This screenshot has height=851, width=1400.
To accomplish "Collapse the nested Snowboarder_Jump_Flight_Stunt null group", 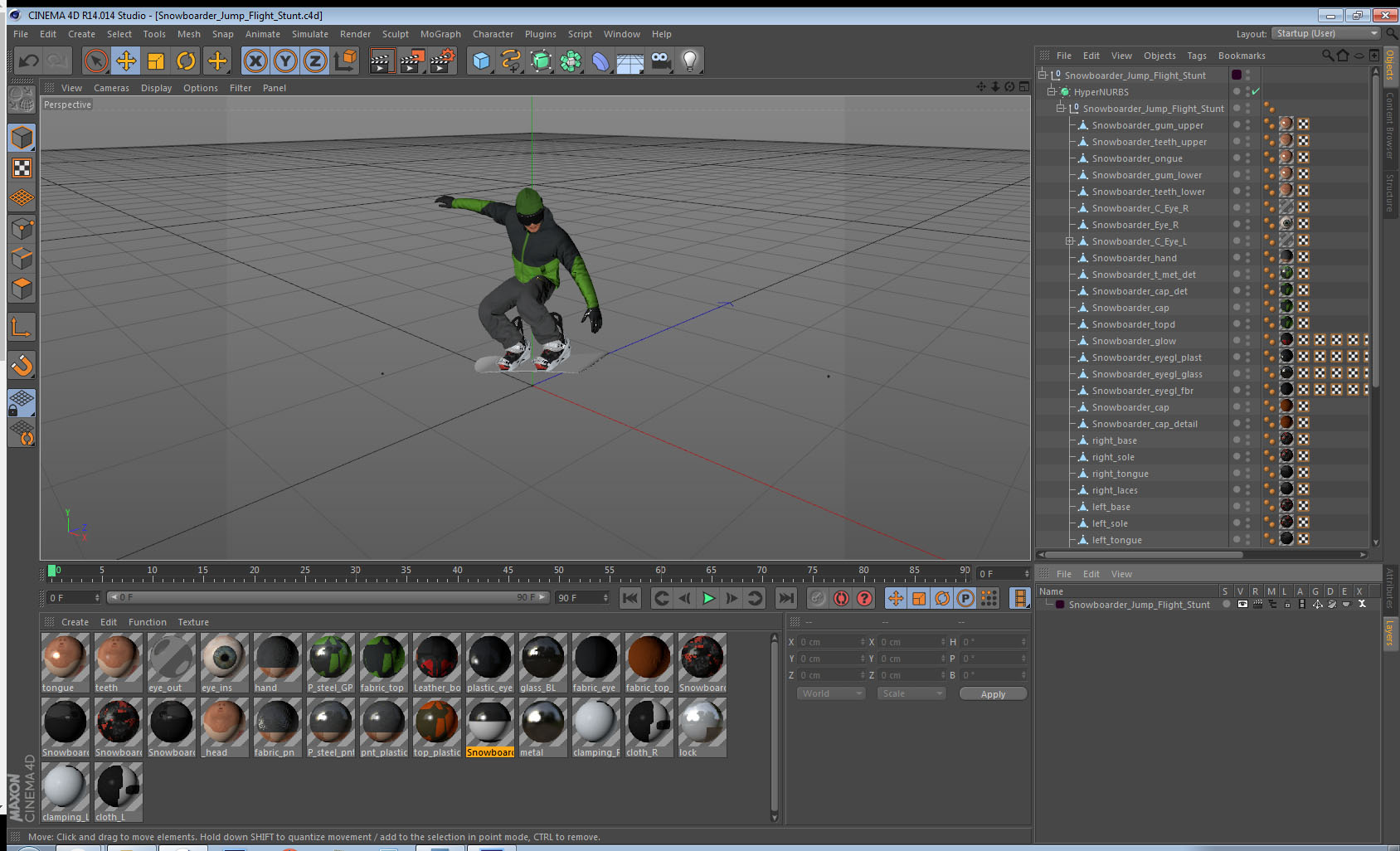I will click(1060, 109).
